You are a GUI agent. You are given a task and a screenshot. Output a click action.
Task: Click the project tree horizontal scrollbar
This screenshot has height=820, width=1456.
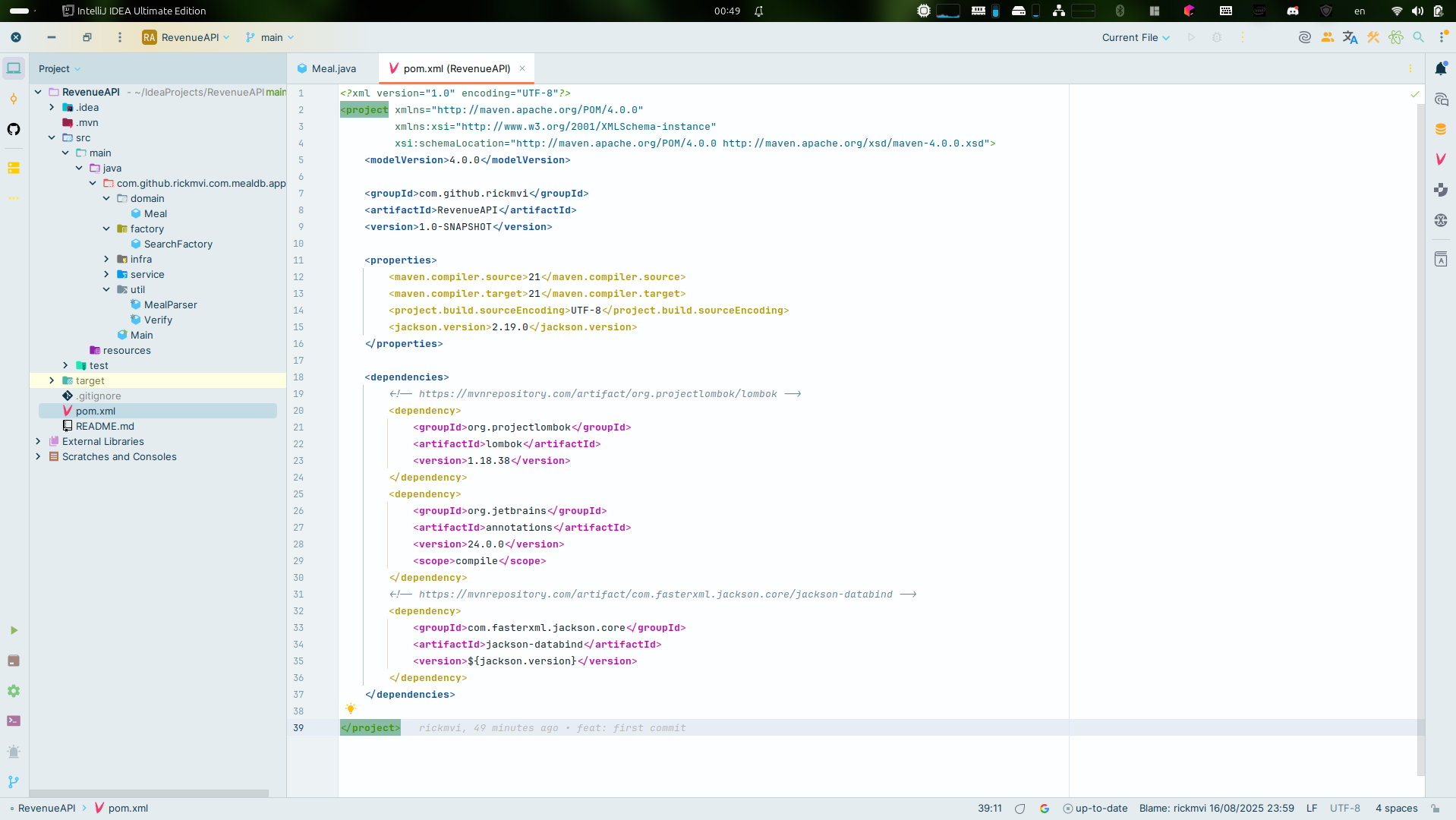coord(149,793)
